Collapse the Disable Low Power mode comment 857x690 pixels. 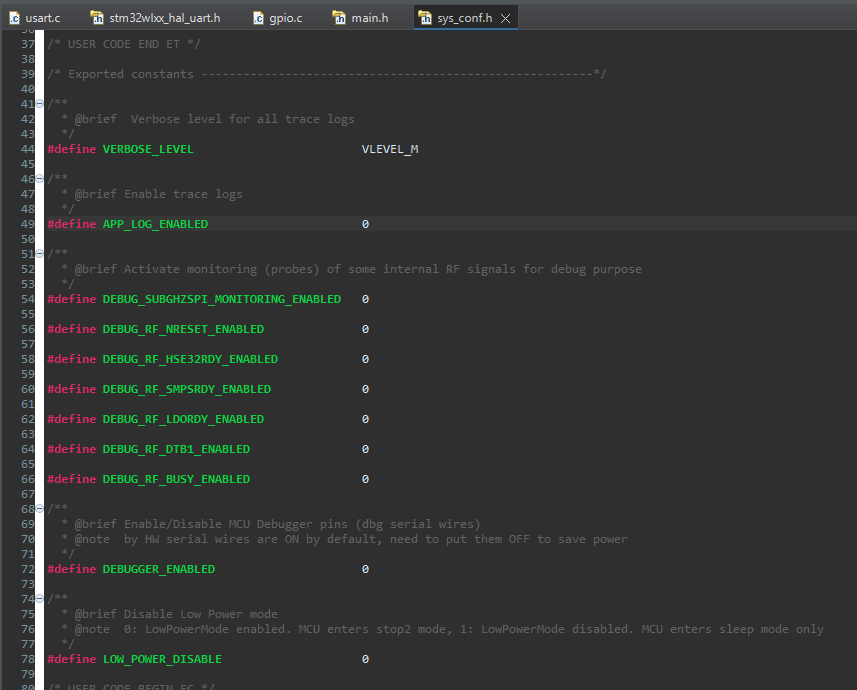tap(38, 599)
